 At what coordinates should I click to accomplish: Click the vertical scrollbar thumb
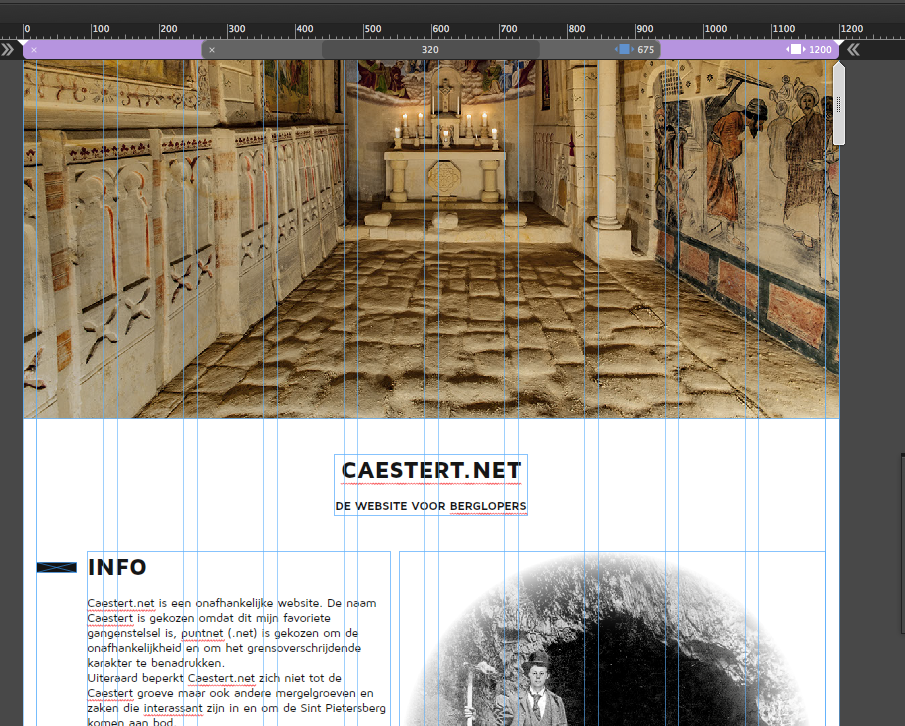[839, 104]
